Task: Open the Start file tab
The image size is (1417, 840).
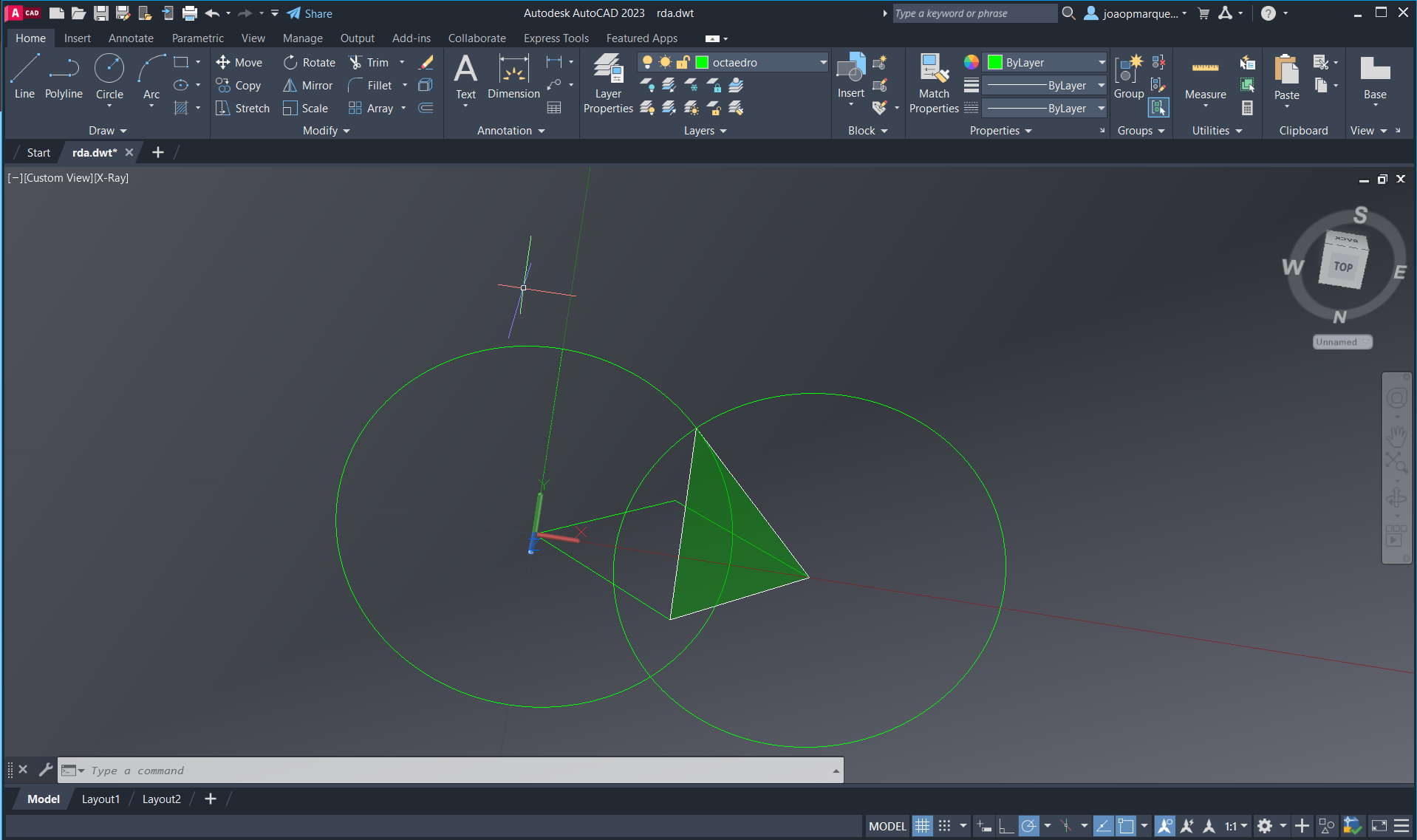Action: [x=38, y=153]
